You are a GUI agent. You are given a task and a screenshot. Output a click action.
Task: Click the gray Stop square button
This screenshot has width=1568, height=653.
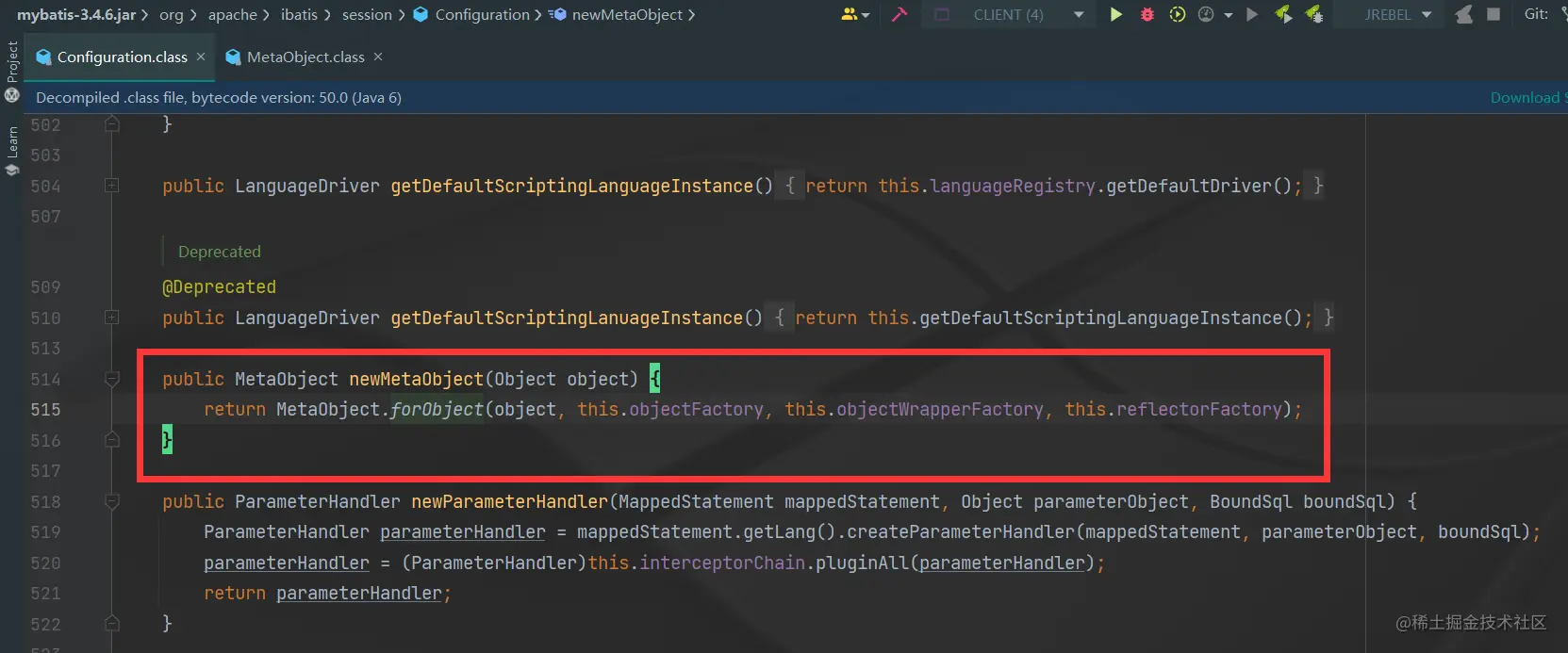[1494, 14]
